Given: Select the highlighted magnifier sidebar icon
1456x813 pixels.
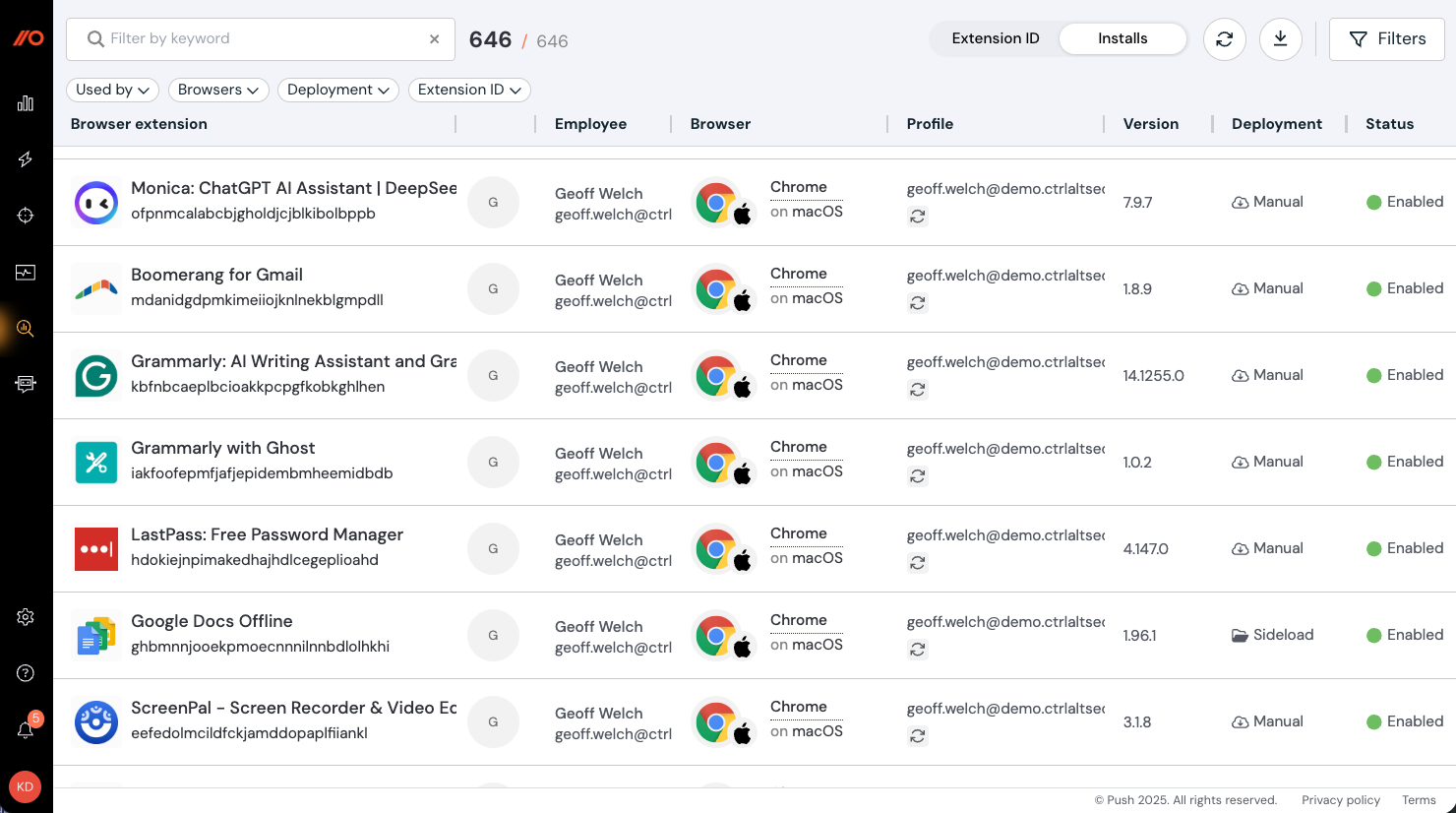Looking at the screenshot, I should pos(26,328).
